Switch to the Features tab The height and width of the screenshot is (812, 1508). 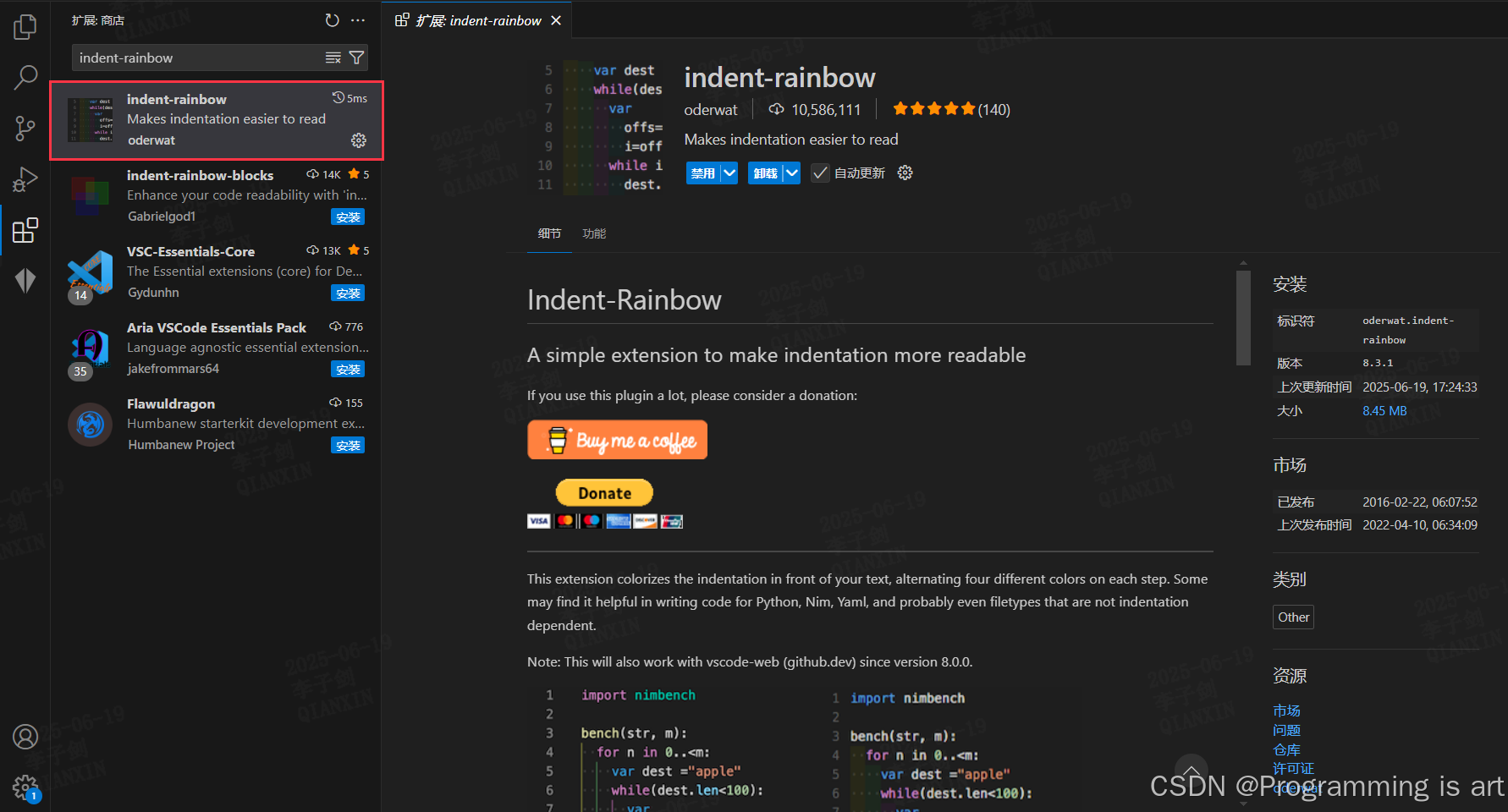pos(594,233)
